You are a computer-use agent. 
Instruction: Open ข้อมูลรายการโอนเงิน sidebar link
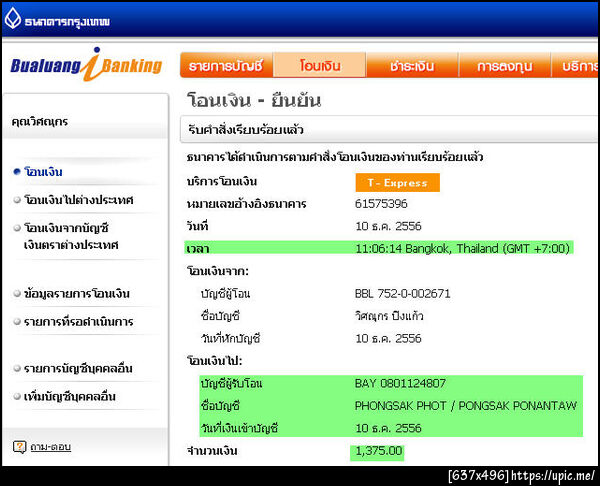77,294
